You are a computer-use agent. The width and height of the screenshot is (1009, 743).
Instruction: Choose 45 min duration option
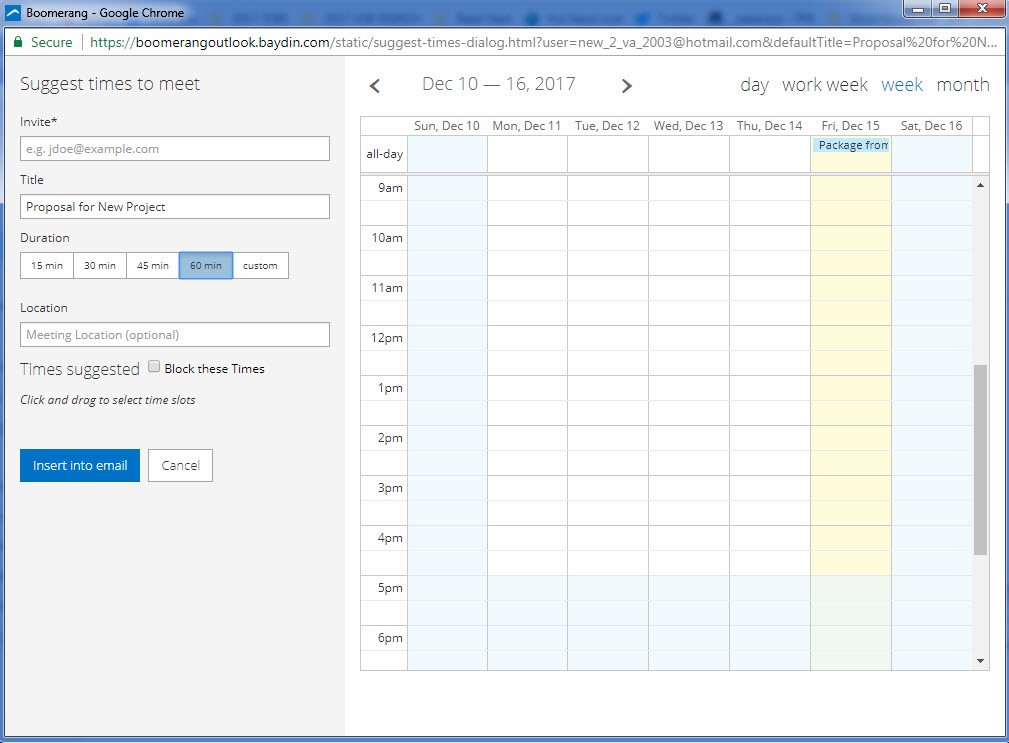(x=153, y=266)
